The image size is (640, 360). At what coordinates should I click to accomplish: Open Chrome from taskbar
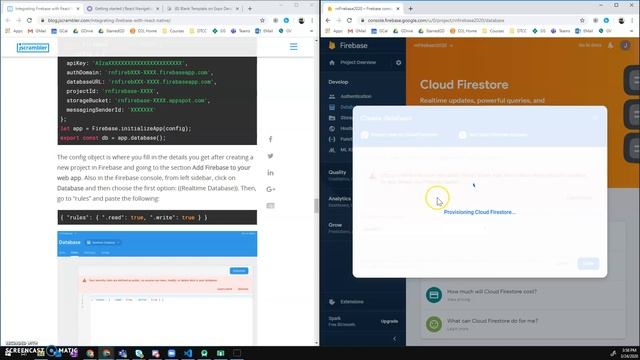(106, 353)
